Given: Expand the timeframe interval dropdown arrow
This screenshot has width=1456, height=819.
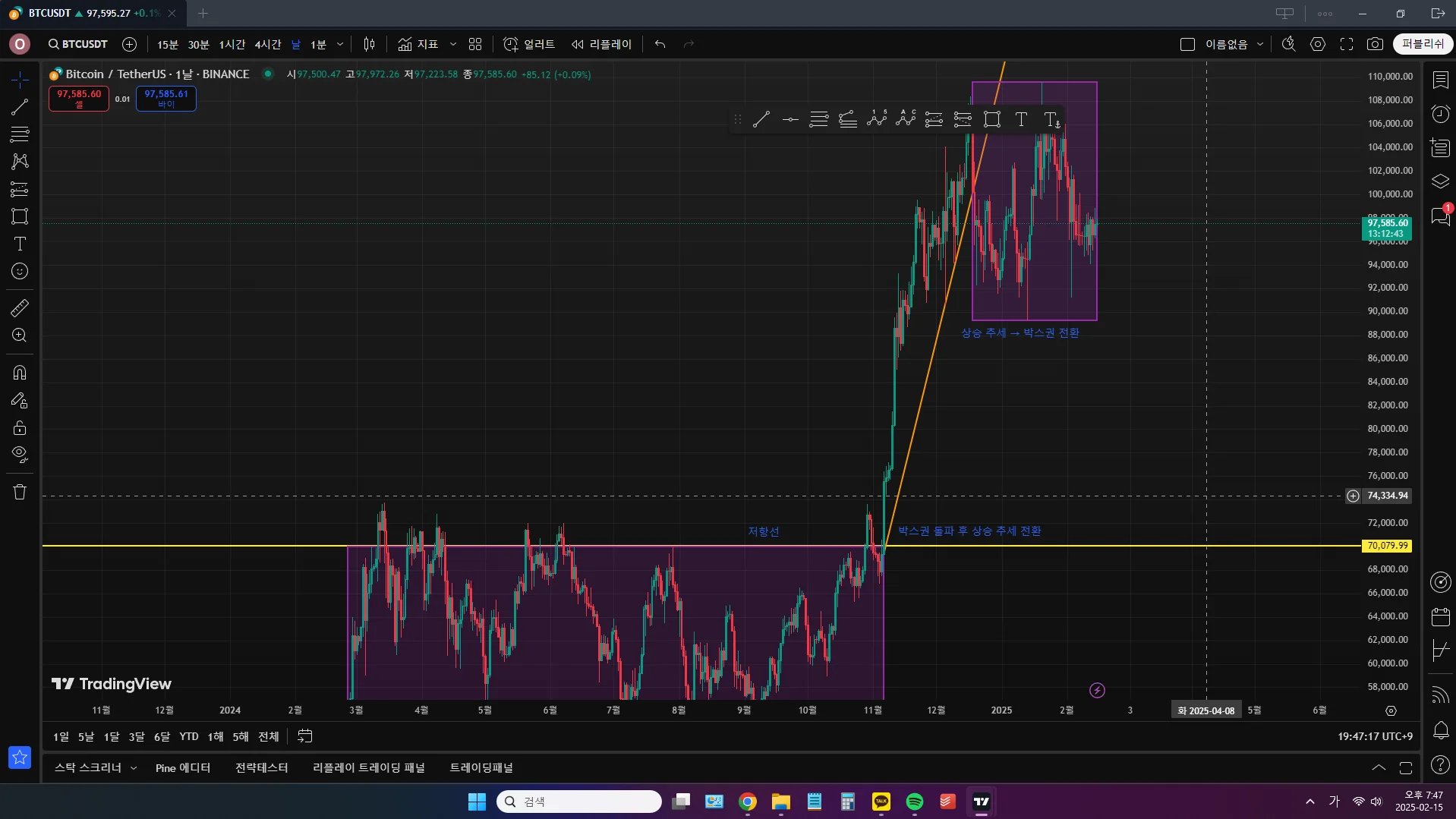Looking at the screenshot, I should click(x=340, y=44).
